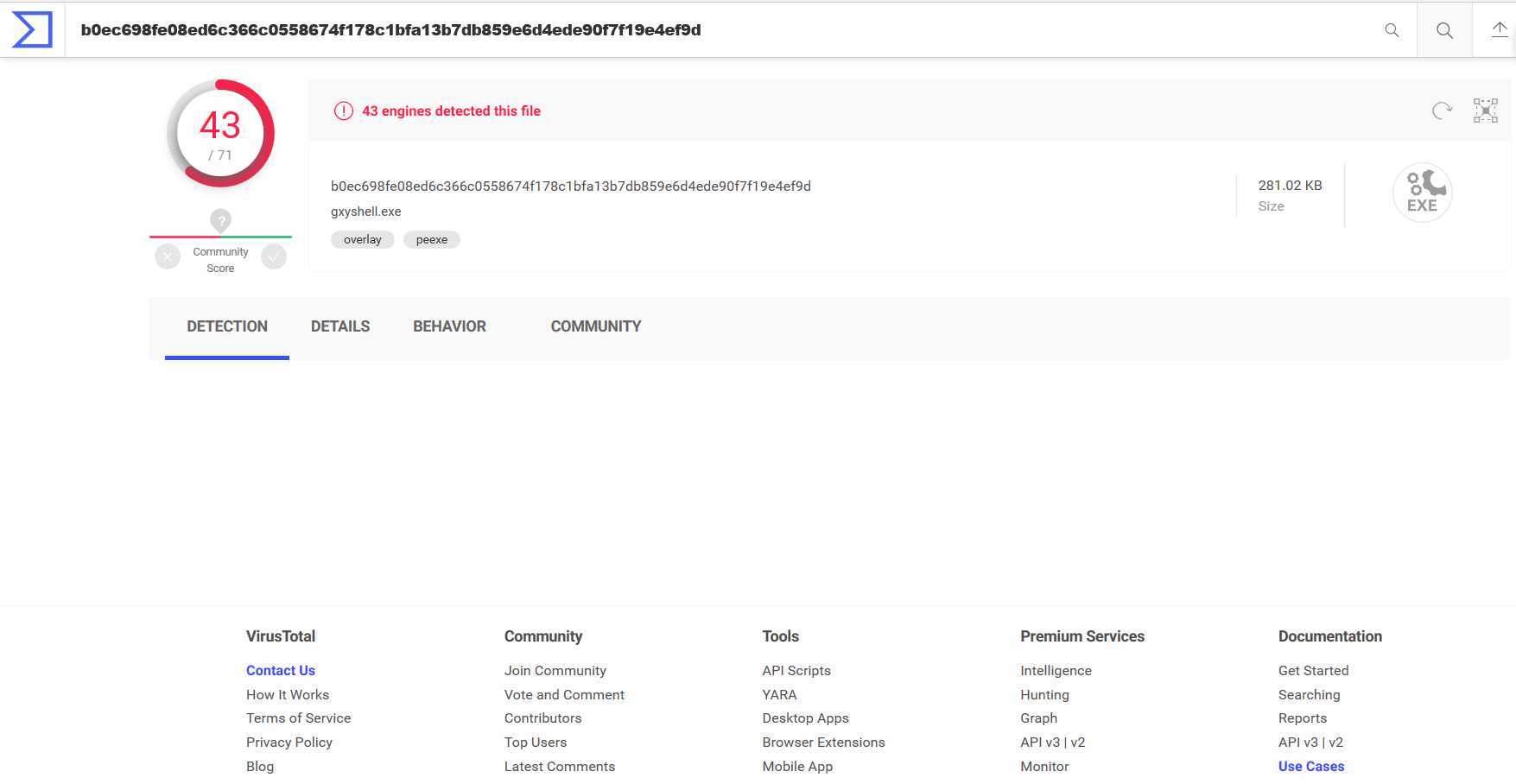The image size is (1516, 784).
Task: Switch to the DETAILS tab
Action: tap(340, 326)
